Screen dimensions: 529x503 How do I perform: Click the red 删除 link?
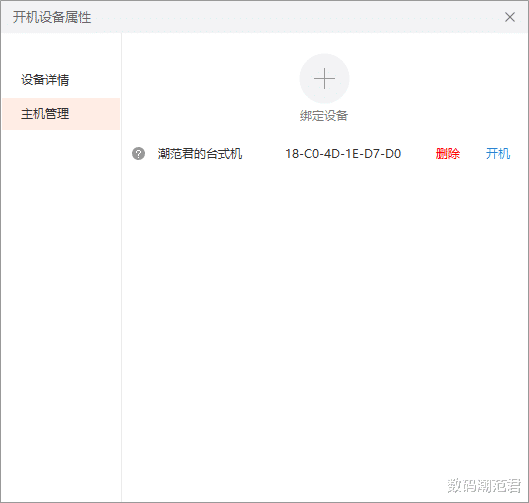pyautogui.click(x=448, y=154)
